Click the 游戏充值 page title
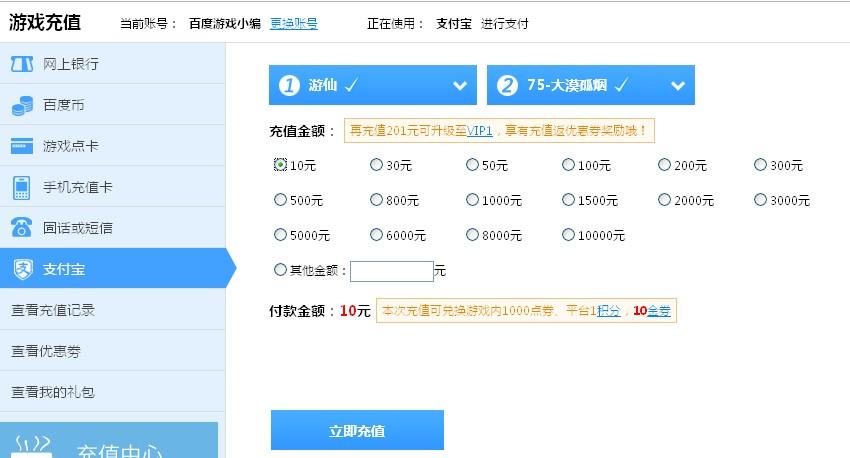The width and height of the screenshot is (850, 458). pos(45,23)
